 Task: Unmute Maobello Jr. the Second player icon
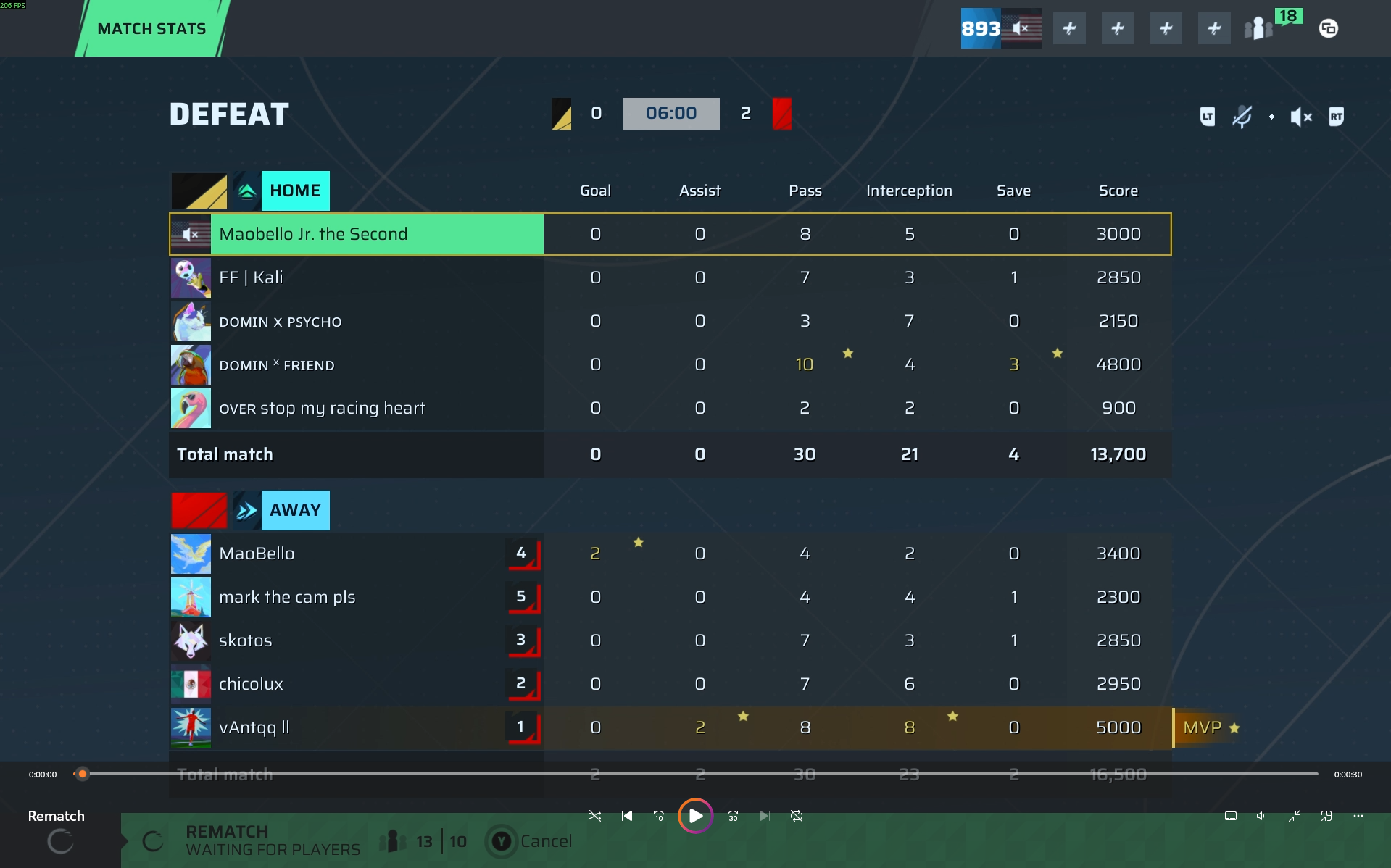[191, 234]
